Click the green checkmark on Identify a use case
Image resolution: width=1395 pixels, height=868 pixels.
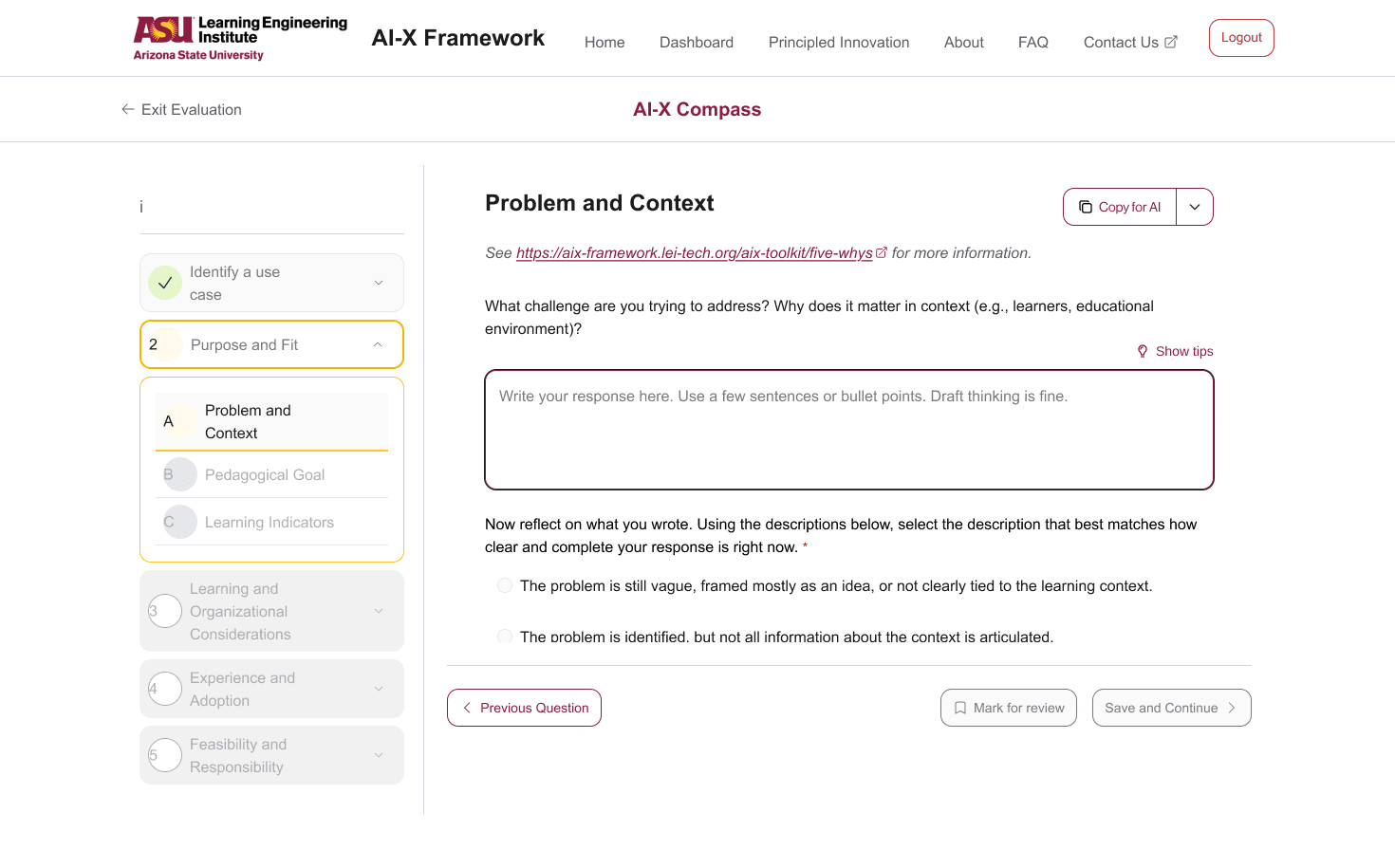pyautogui.click(x=165, y=283)
